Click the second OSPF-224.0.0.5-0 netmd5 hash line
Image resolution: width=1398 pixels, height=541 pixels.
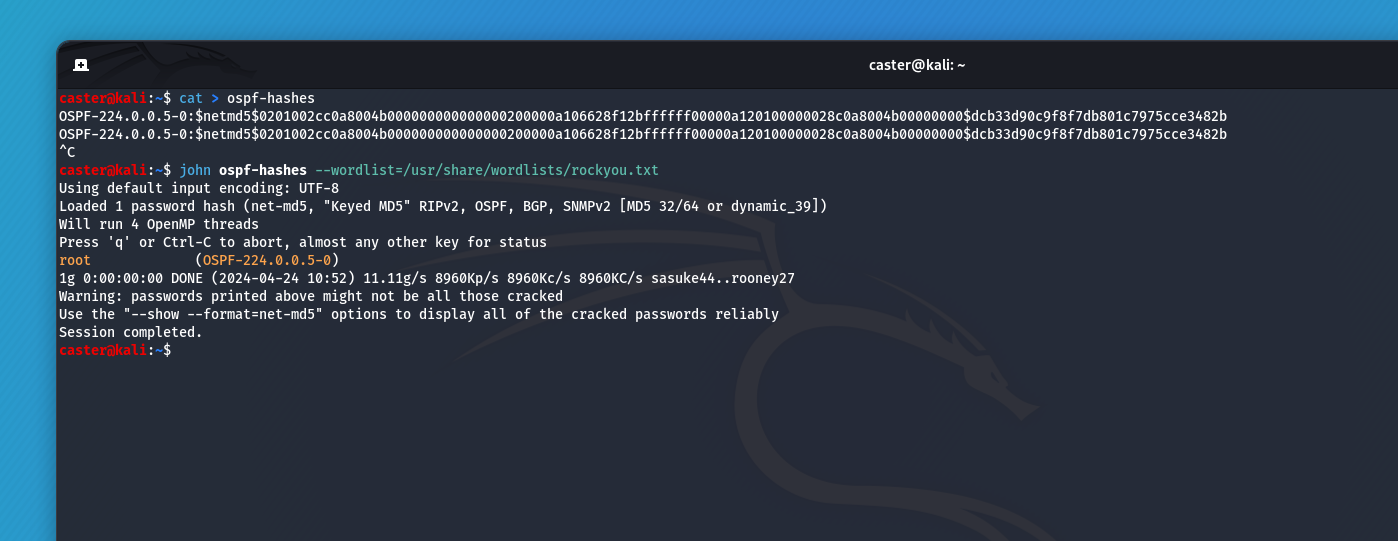[x=643, y=134]
